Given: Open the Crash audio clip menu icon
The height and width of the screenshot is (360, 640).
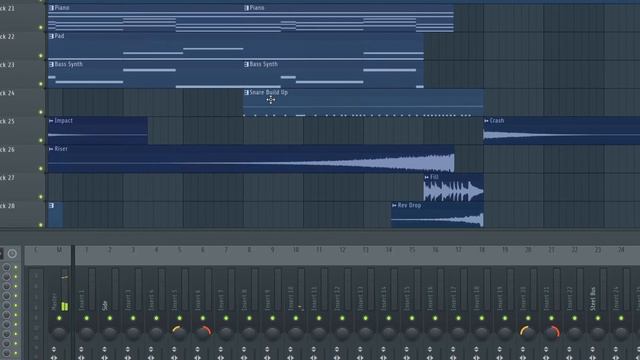Looking at the screenshot, I should click(x=486, y=121).
